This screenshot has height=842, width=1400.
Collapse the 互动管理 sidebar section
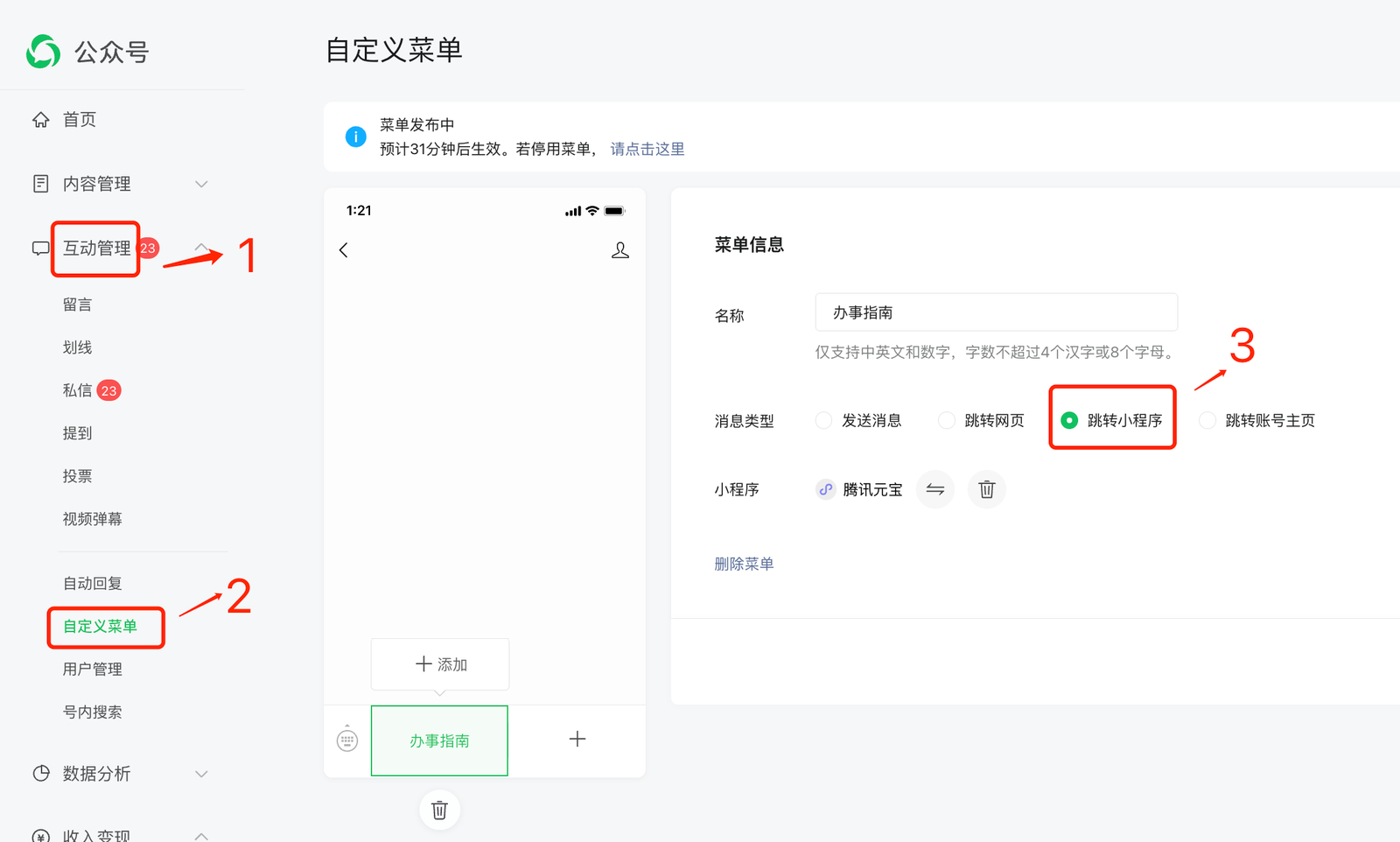tap(201, 248)
